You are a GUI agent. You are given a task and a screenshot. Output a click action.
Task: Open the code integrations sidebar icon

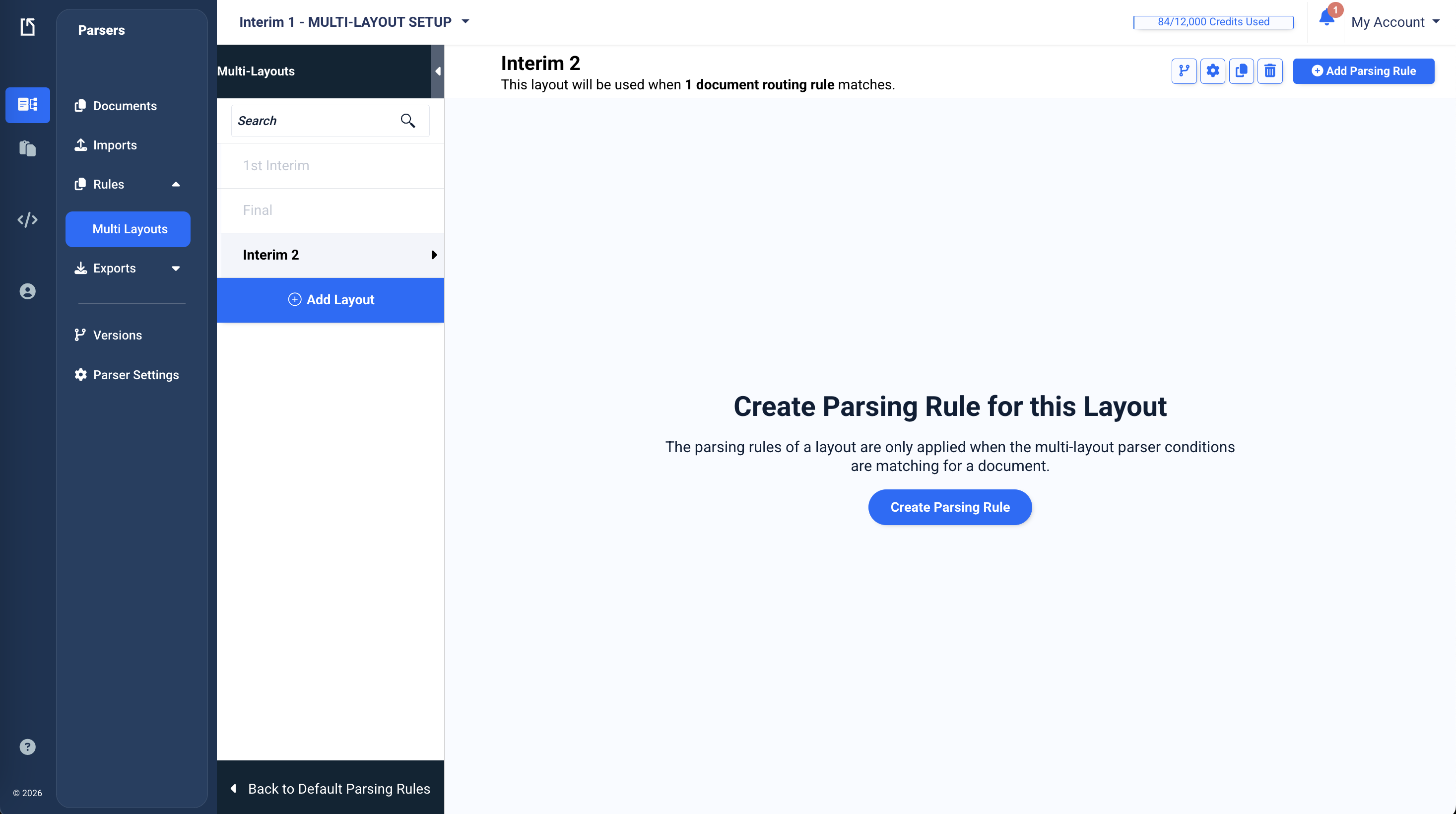coord(28,220)
